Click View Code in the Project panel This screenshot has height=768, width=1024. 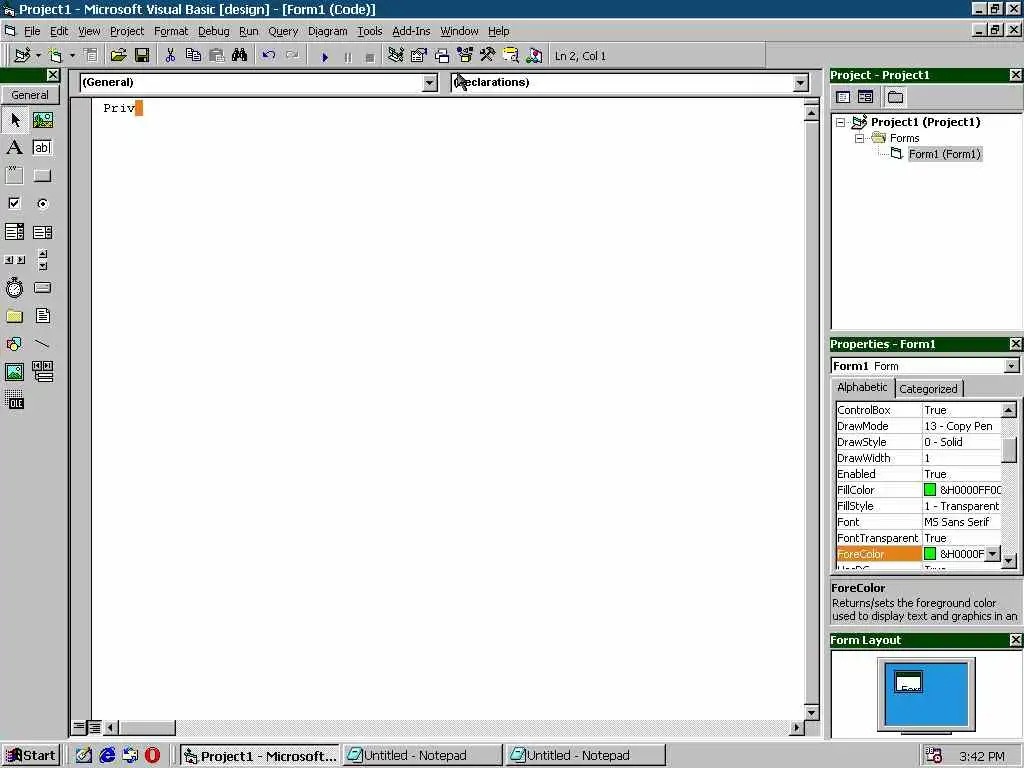point(843,97)
